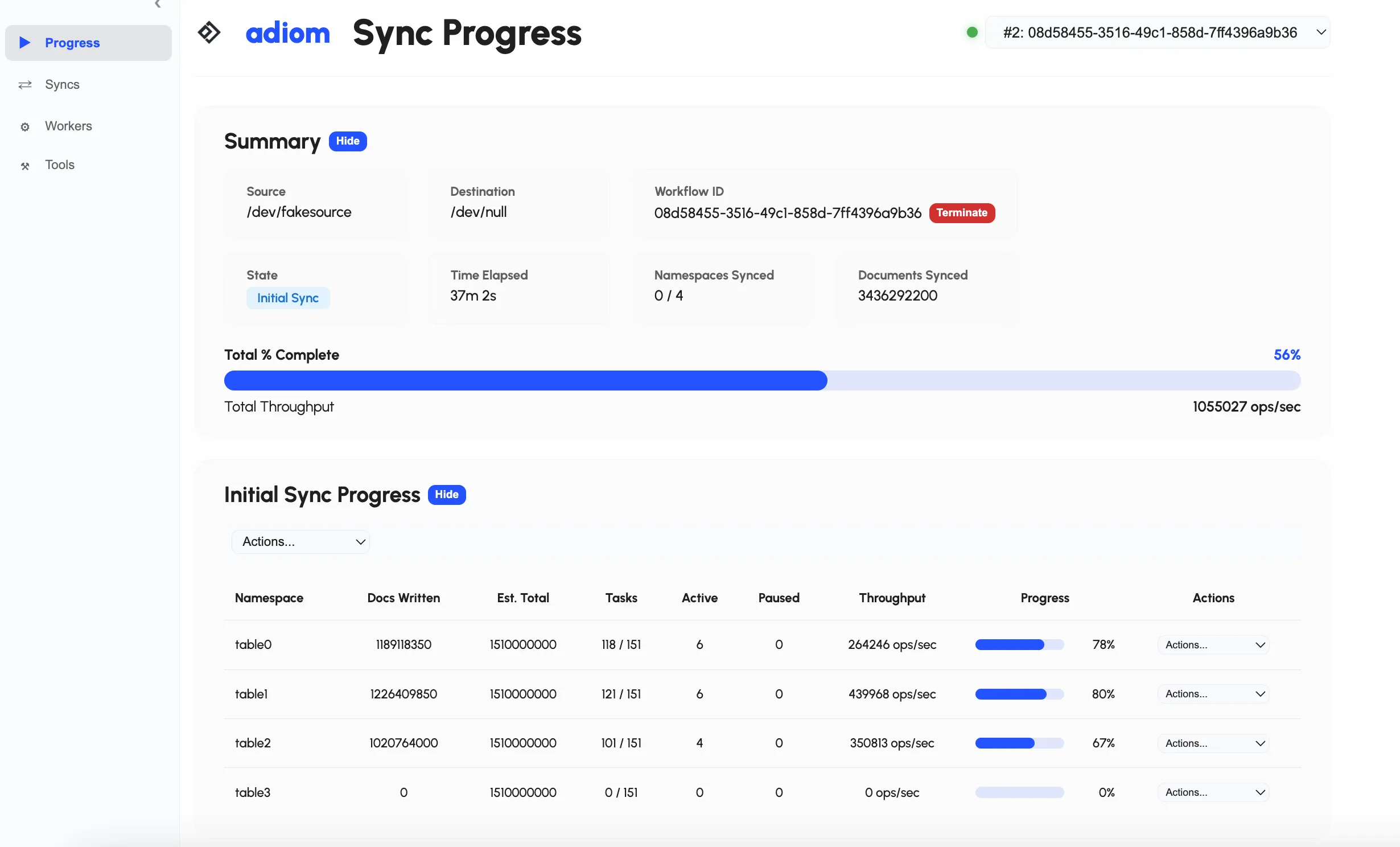Click the table0 progress bar
Screen dimensions: 1400x847
point(1019,645)
